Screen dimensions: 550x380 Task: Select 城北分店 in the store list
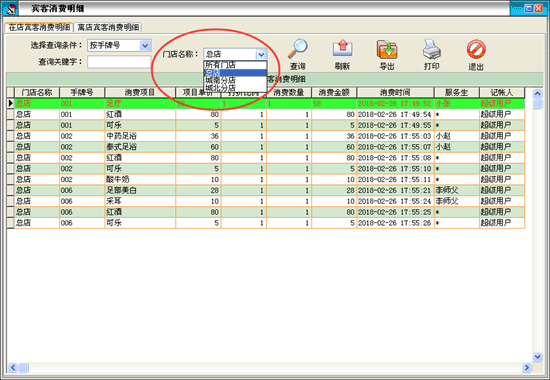(x=235, y=88)
